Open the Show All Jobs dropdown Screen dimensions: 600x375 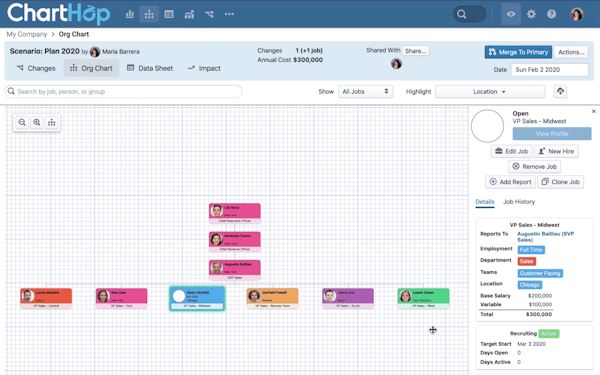[365, 91]
